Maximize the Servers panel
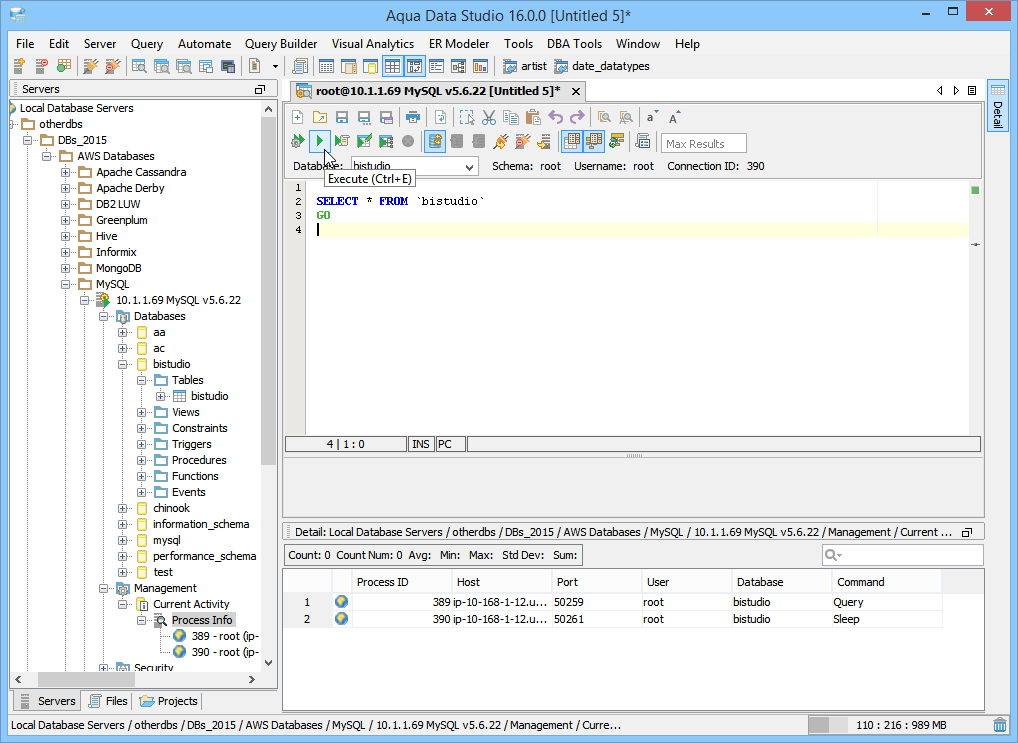 tap(260, 89)
